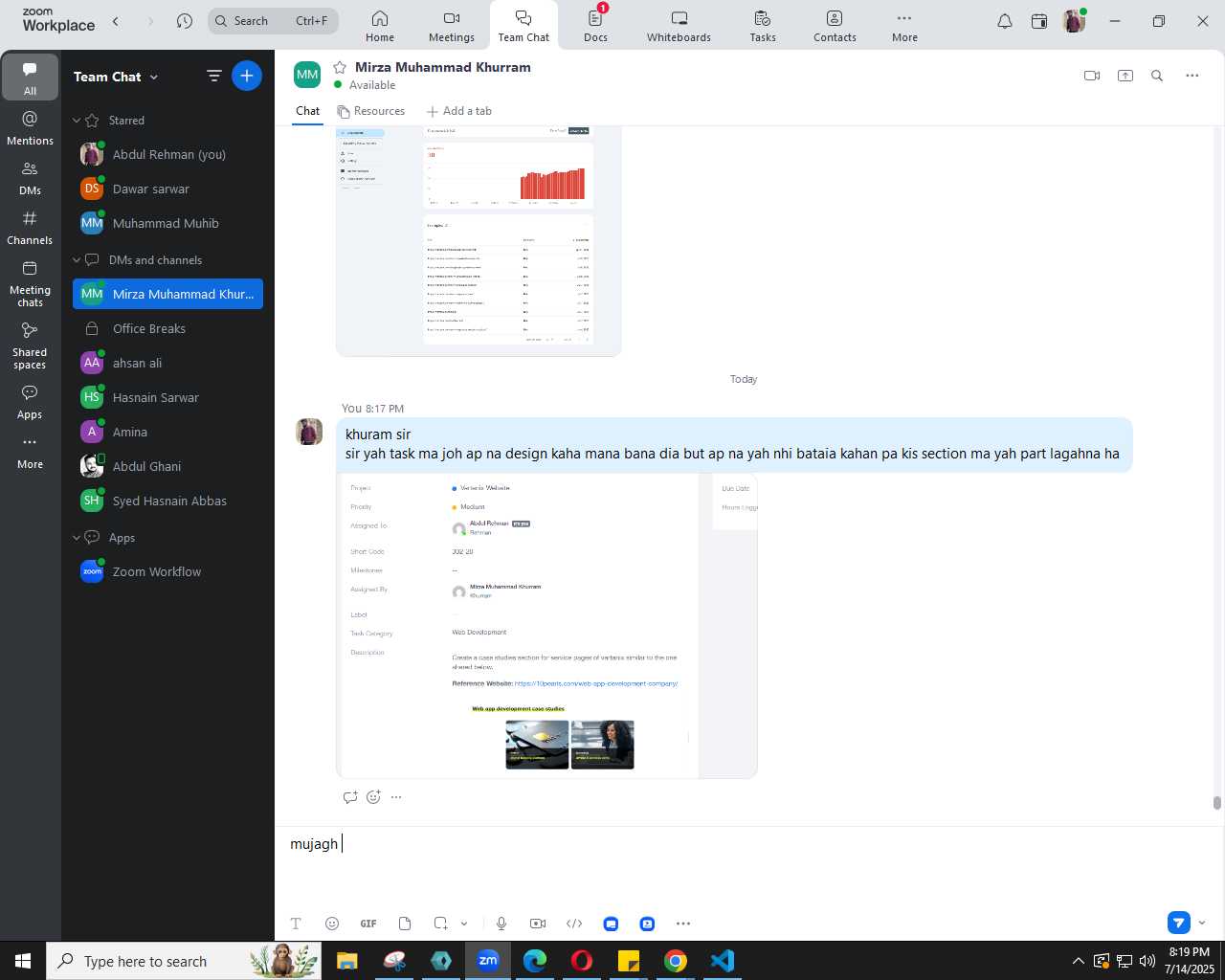
Task: Click the Search box in top bar
Action: [273, 21]
